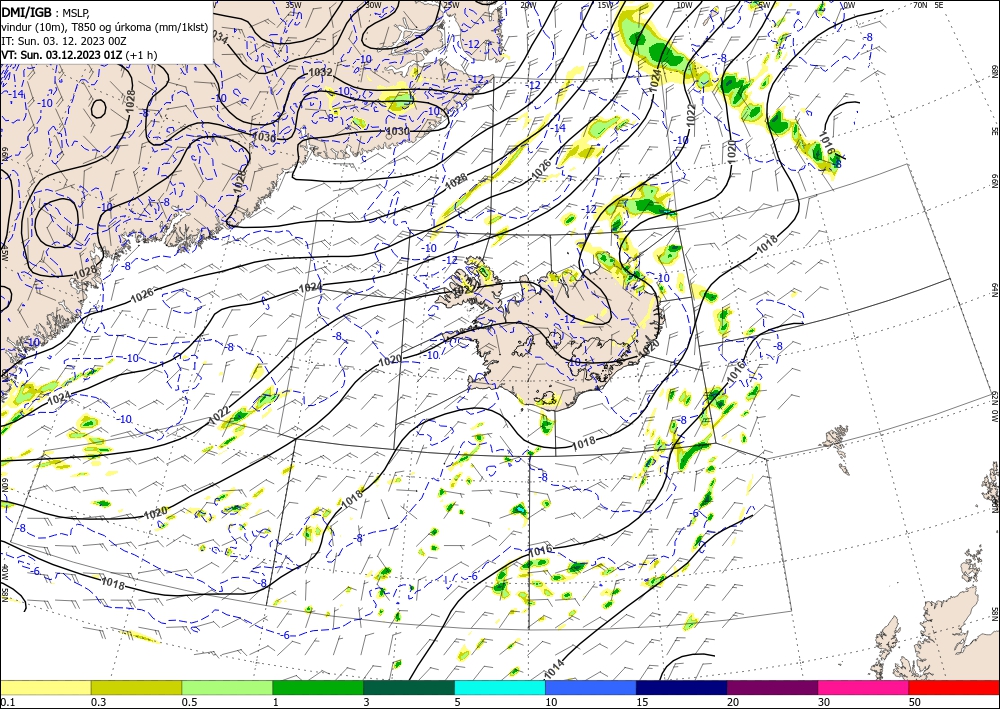
Task: Click the red 50+ mm legend swatch
Action: (x=954, y=687)
